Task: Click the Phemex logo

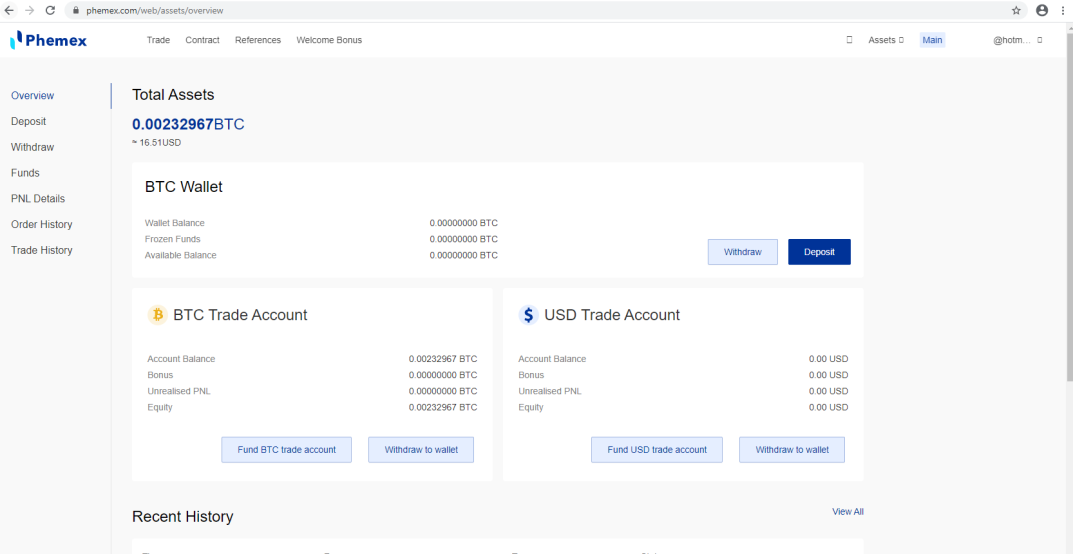Action: tap(49, 40)
